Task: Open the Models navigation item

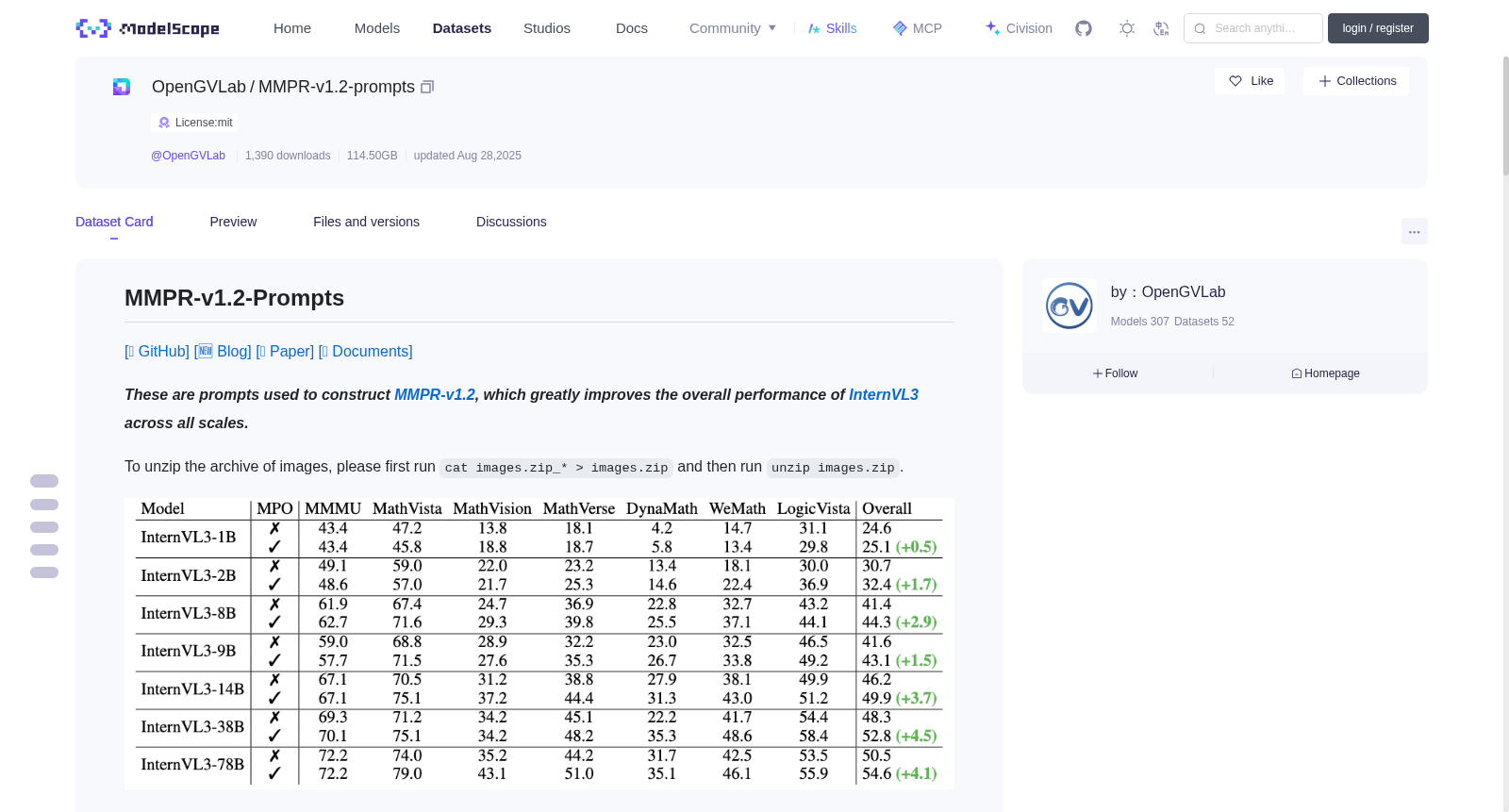Action: coord(377,28)
